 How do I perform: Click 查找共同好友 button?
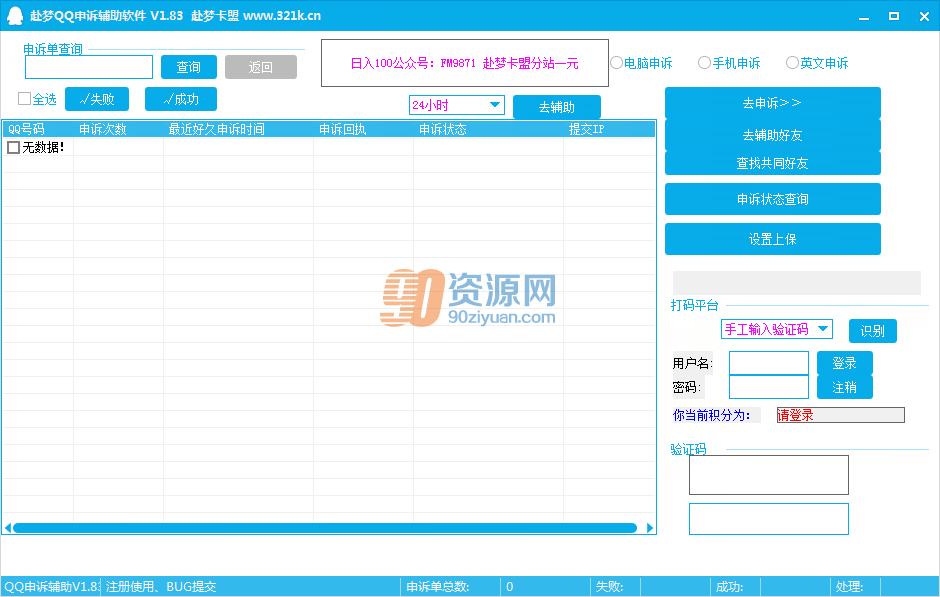click(x=773, y=163)
